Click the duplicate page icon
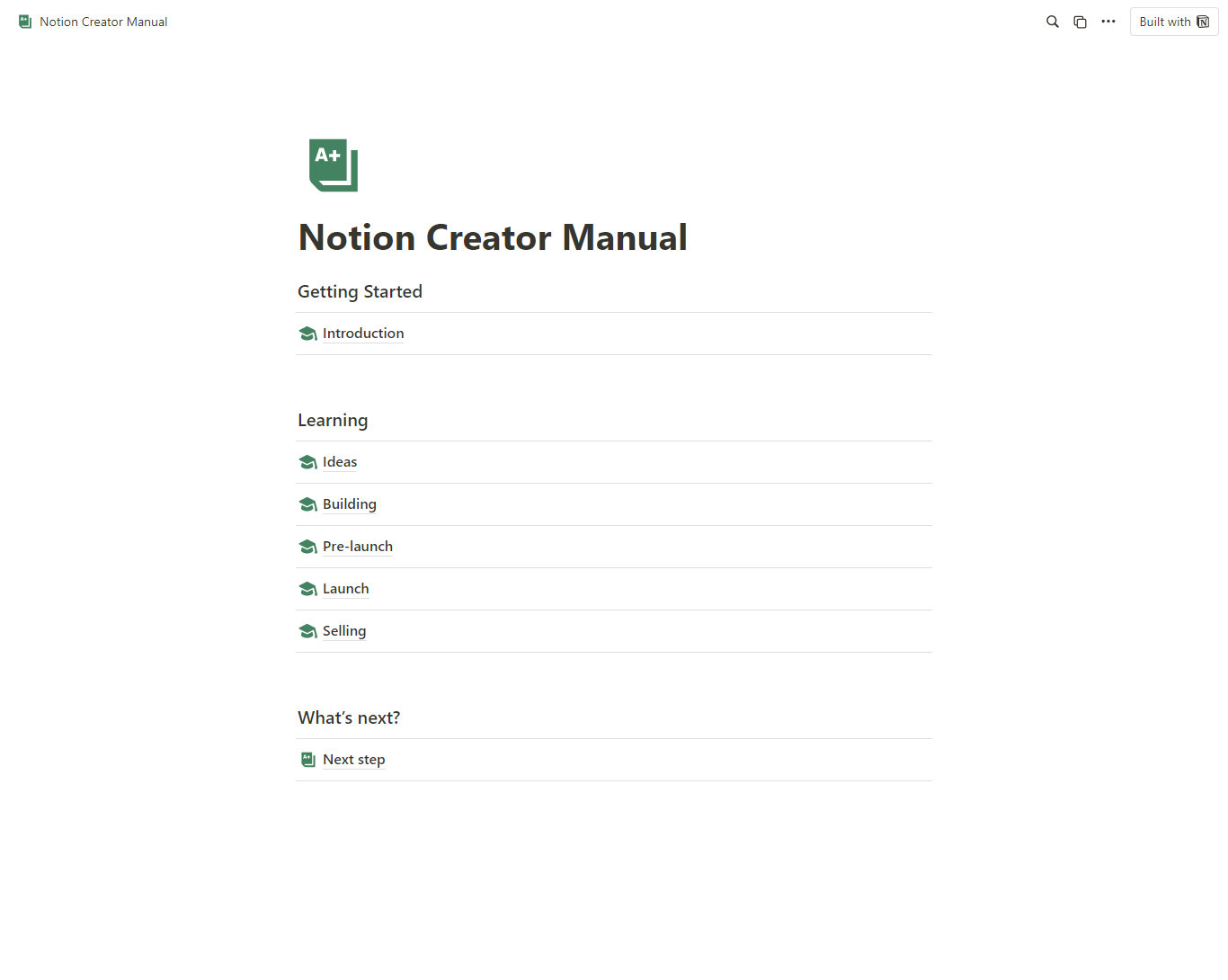This screenshot has width=1228, height=980. click(1080, 22)
